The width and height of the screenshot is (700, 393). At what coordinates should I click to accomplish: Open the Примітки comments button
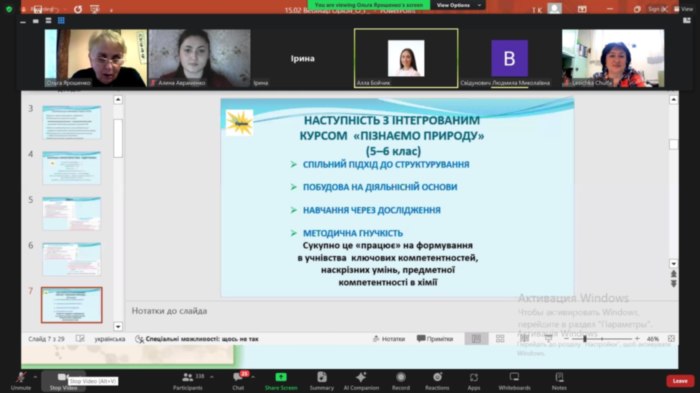(435, 339)
